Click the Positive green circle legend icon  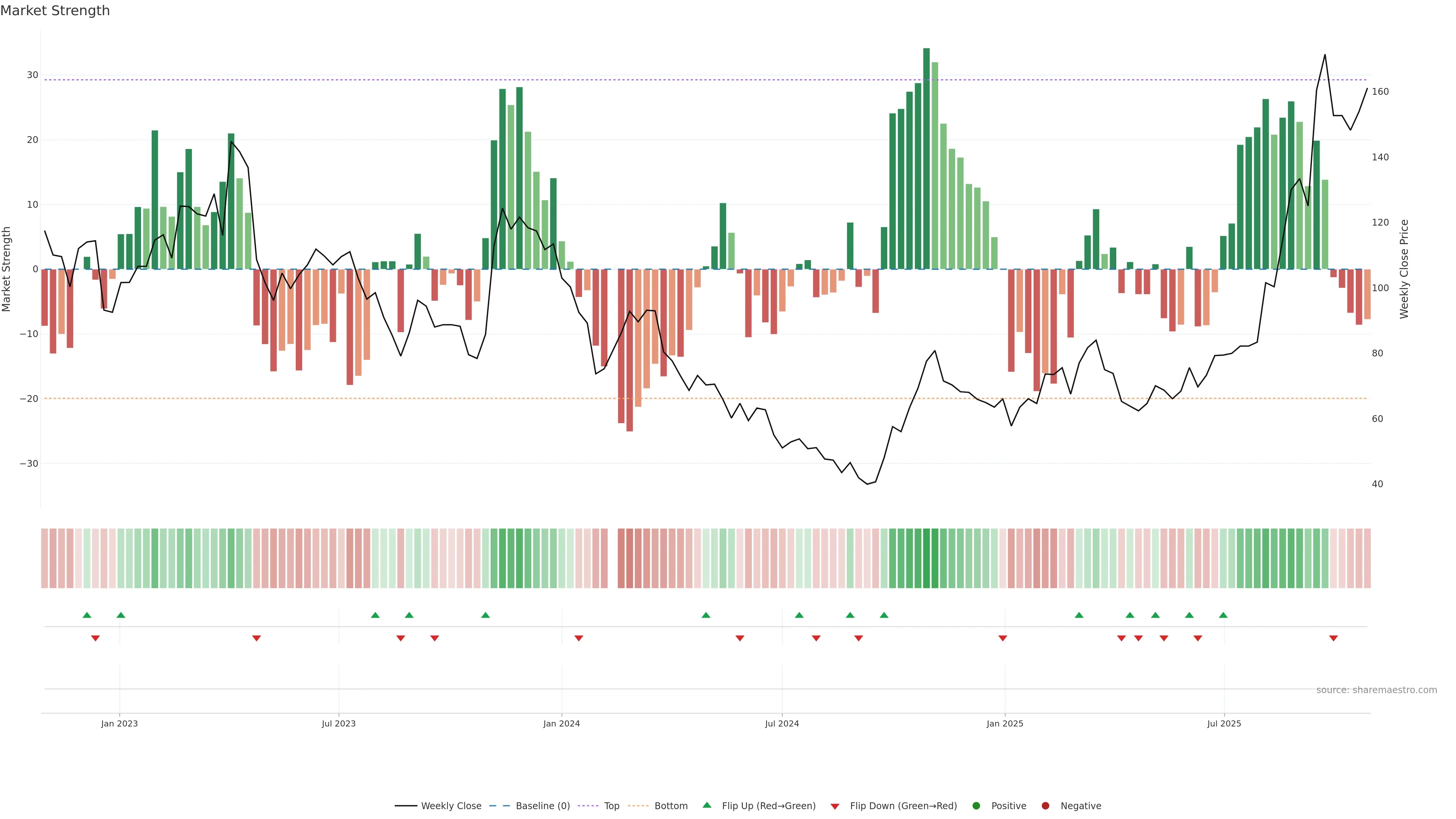click(976, 806)
